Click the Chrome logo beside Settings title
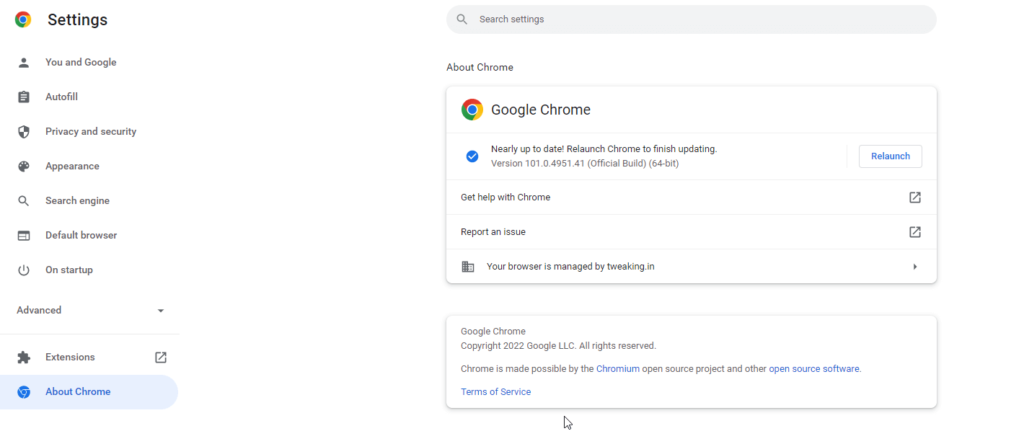Viewport: 1024px width, 444px height. (23, 20)
